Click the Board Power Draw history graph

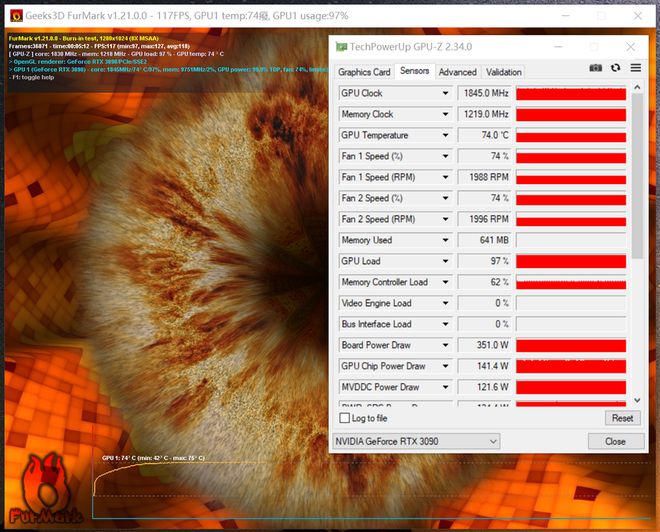coord(571,345)
